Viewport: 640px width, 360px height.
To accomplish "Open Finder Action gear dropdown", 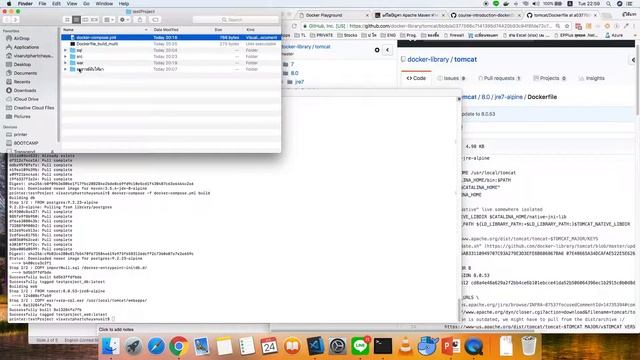I will (x=124, y=20).
